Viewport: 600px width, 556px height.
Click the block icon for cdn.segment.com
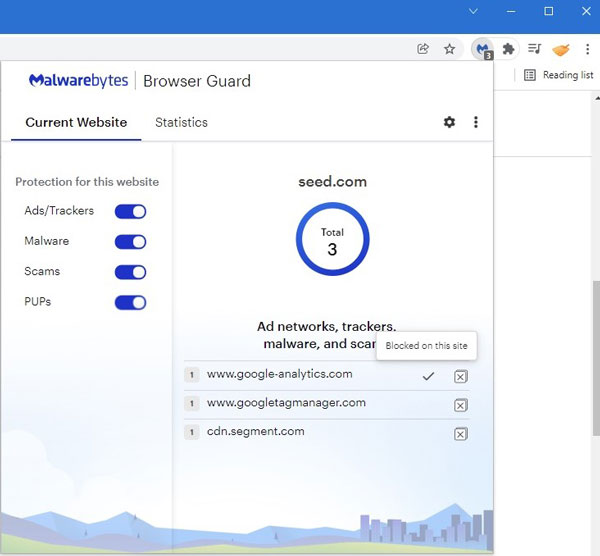coord(460,434)
